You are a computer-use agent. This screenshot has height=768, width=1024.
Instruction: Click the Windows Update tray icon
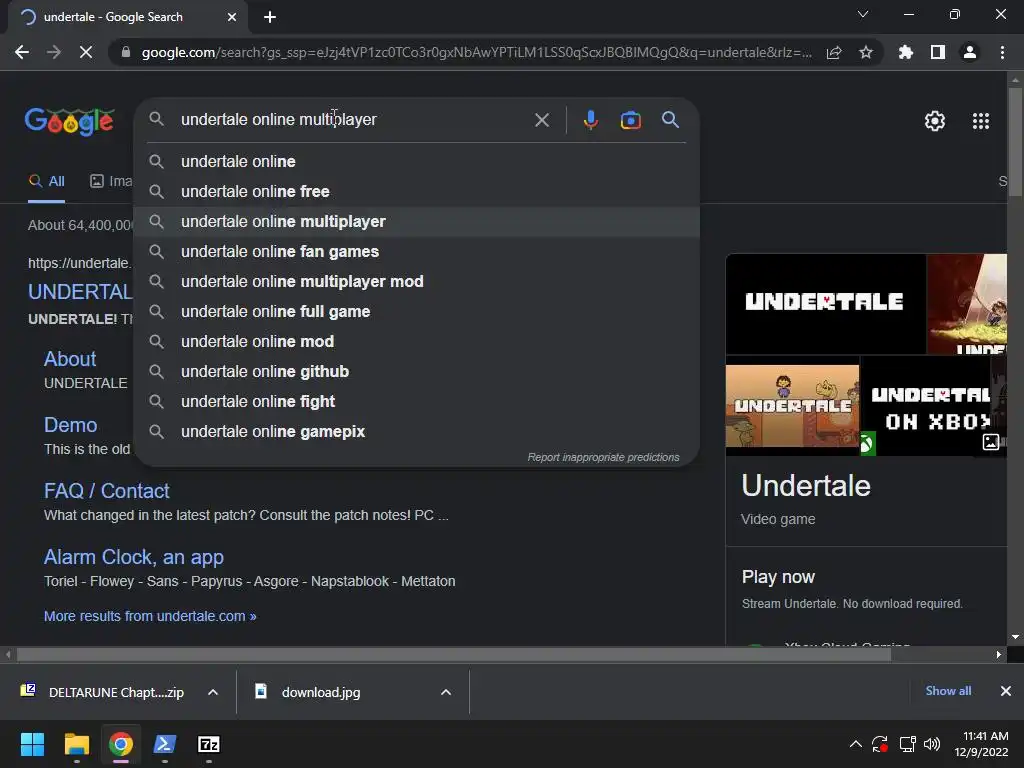[x=880, y=744]
